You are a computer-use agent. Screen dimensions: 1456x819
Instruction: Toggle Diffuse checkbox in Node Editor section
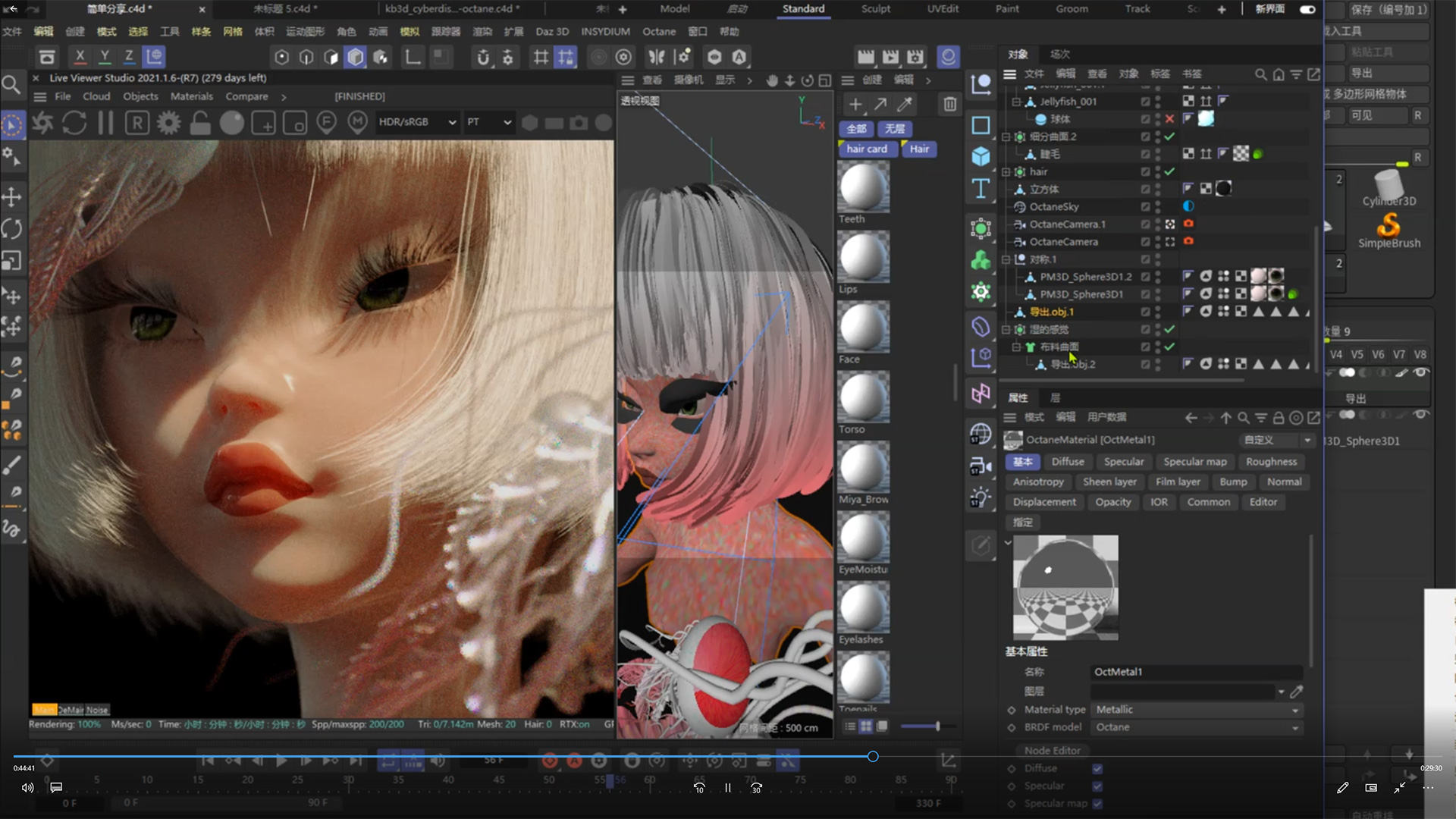(x=1097, y=769)
